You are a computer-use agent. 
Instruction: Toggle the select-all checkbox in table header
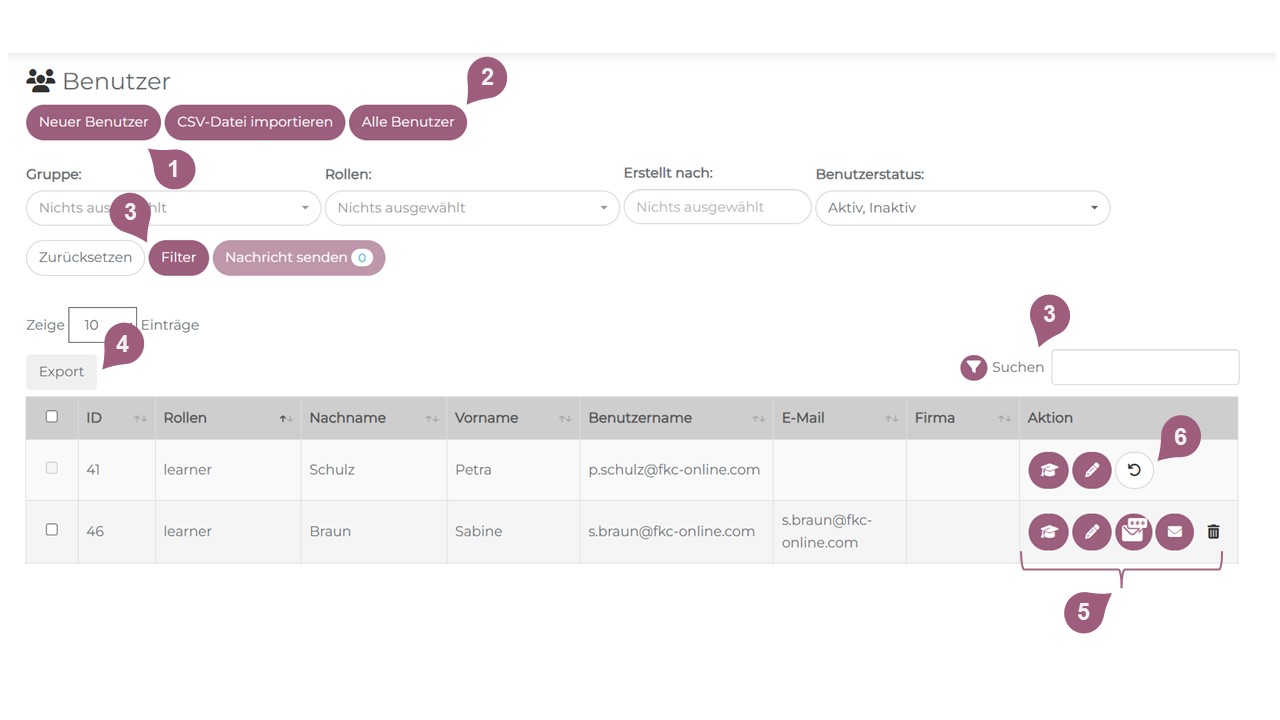52,417
